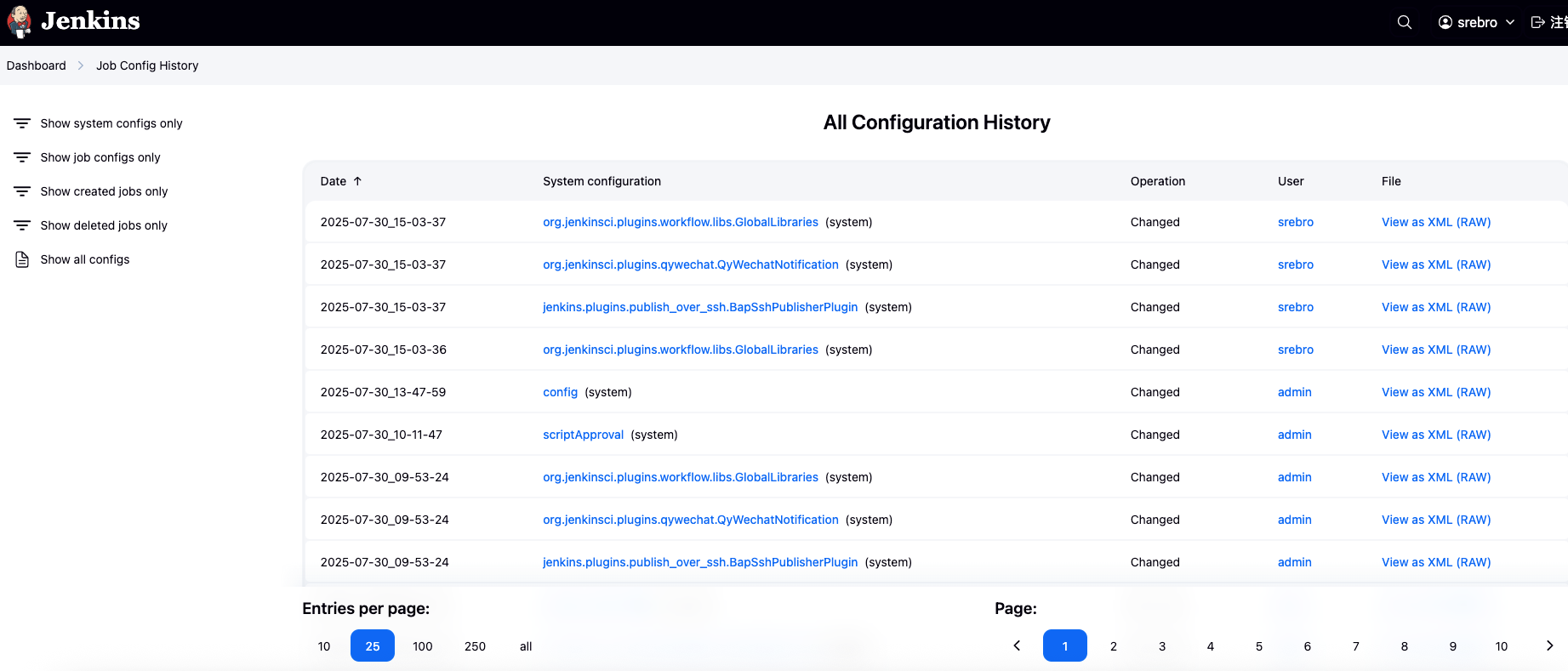Open the search magnifier icon
The height and width of the screenshot is (671, 1568).
pos(1405,22)
